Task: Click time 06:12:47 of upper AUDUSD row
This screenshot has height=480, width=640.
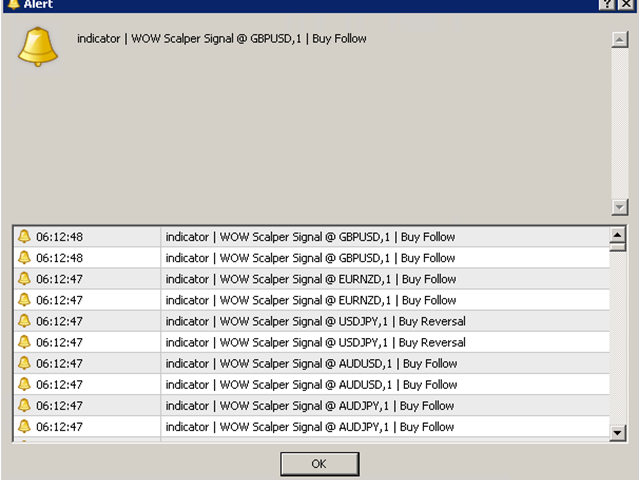Action: [x=60, y=364]
